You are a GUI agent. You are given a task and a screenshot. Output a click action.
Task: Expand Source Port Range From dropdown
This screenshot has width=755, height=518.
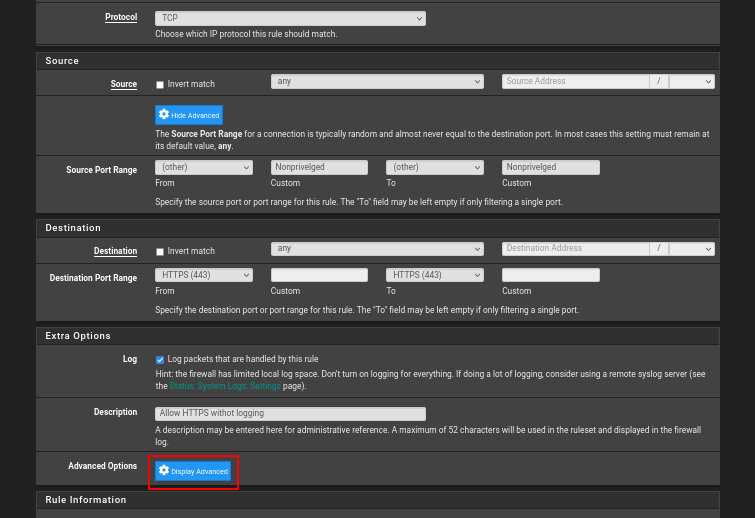click(204, 167)
